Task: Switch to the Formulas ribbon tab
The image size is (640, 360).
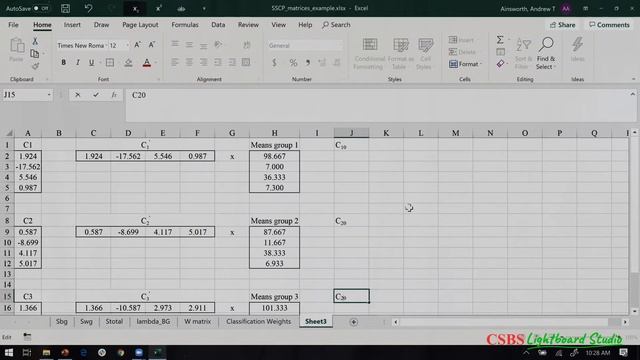Action: [x=185, y=25]
